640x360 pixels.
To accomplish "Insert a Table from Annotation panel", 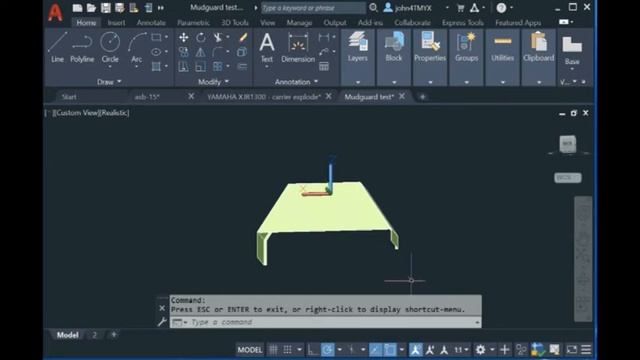I will [x=324, y=67].
